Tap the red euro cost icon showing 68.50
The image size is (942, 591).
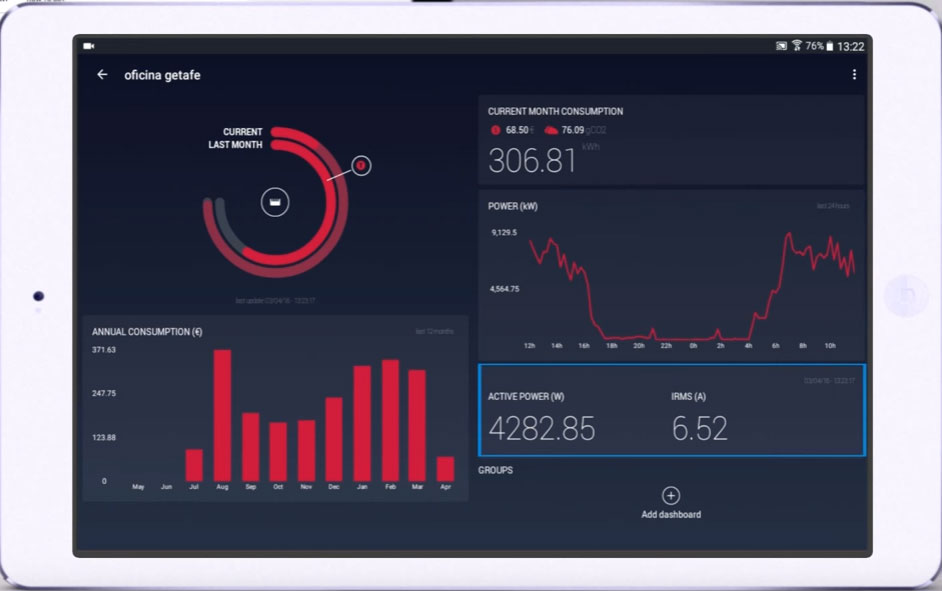coord(496,129)
